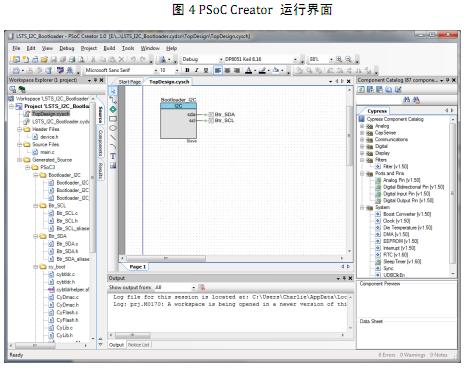This screenshot has height=371, width=468.
Task: Pick the ellipse drawing tool
Action: (x=113, y=128)
